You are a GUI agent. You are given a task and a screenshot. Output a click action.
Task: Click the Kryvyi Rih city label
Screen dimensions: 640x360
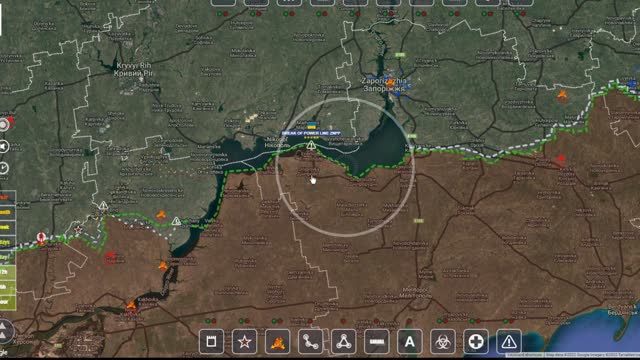tap(133, 69)
